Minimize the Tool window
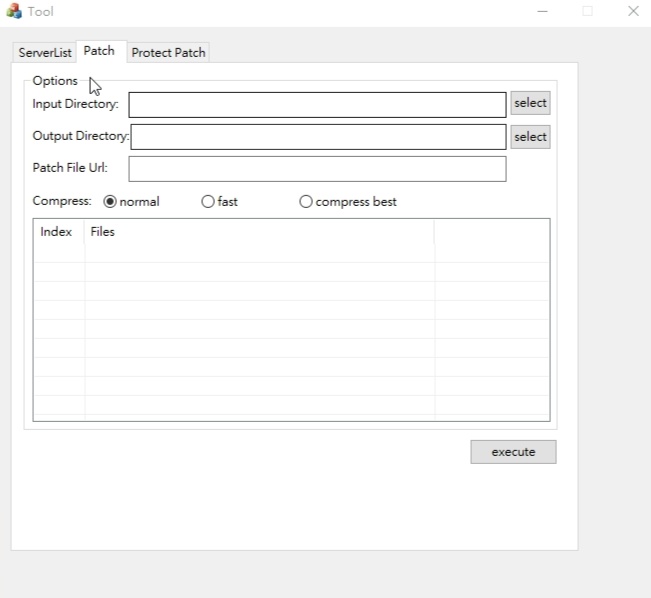 (542, 11)
